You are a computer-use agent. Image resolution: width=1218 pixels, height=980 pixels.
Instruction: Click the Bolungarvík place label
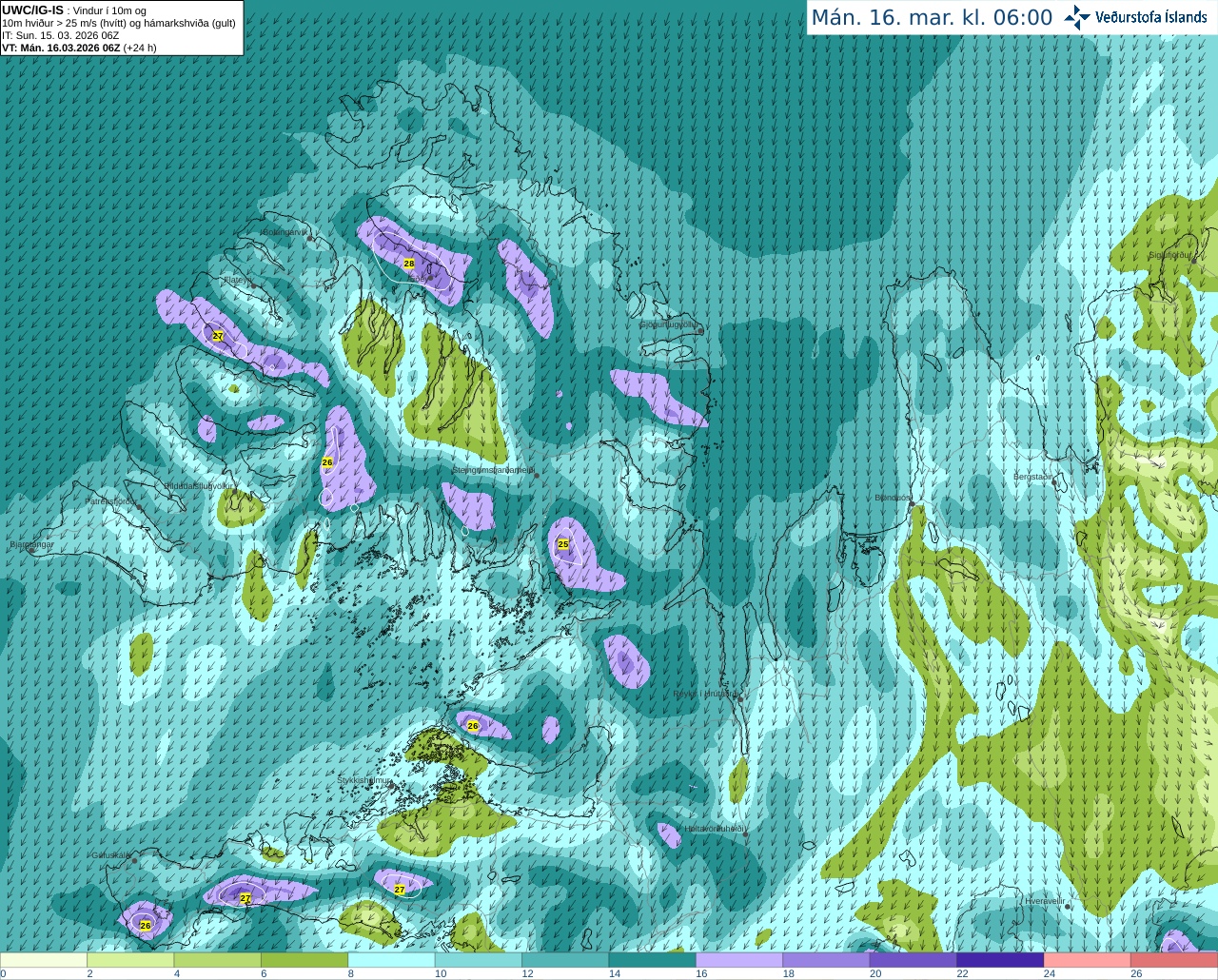point(284,231)
